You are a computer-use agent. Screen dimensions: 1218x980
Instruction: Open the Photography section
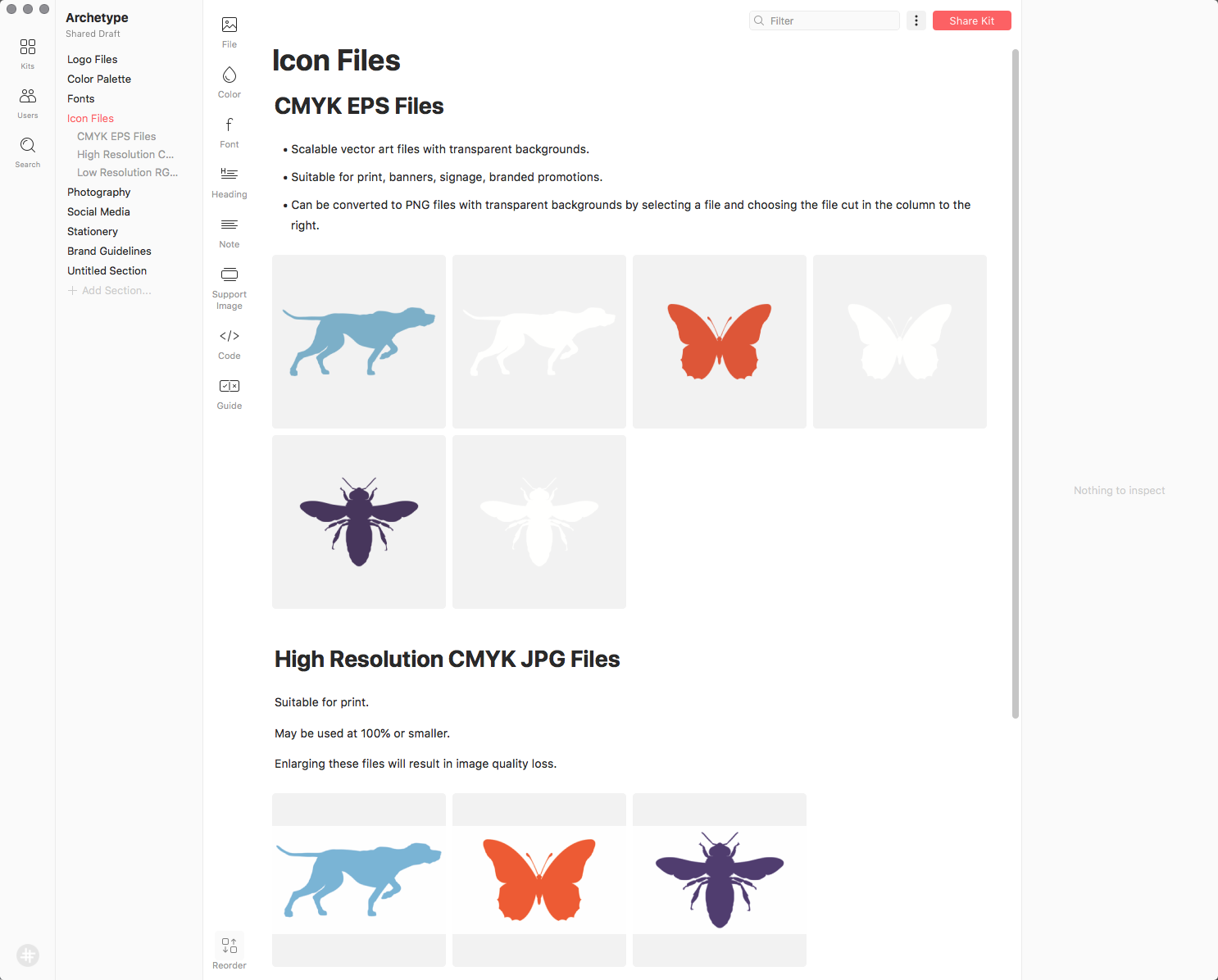[x=99, y=192]
